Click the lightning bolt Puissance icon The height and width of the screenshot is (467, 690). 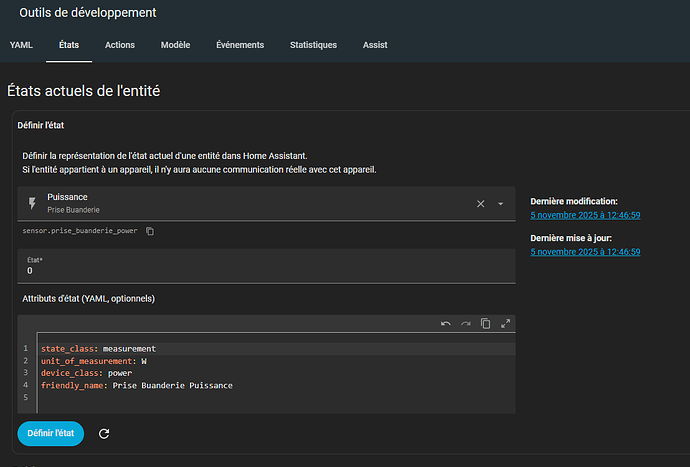pos(32,203)
